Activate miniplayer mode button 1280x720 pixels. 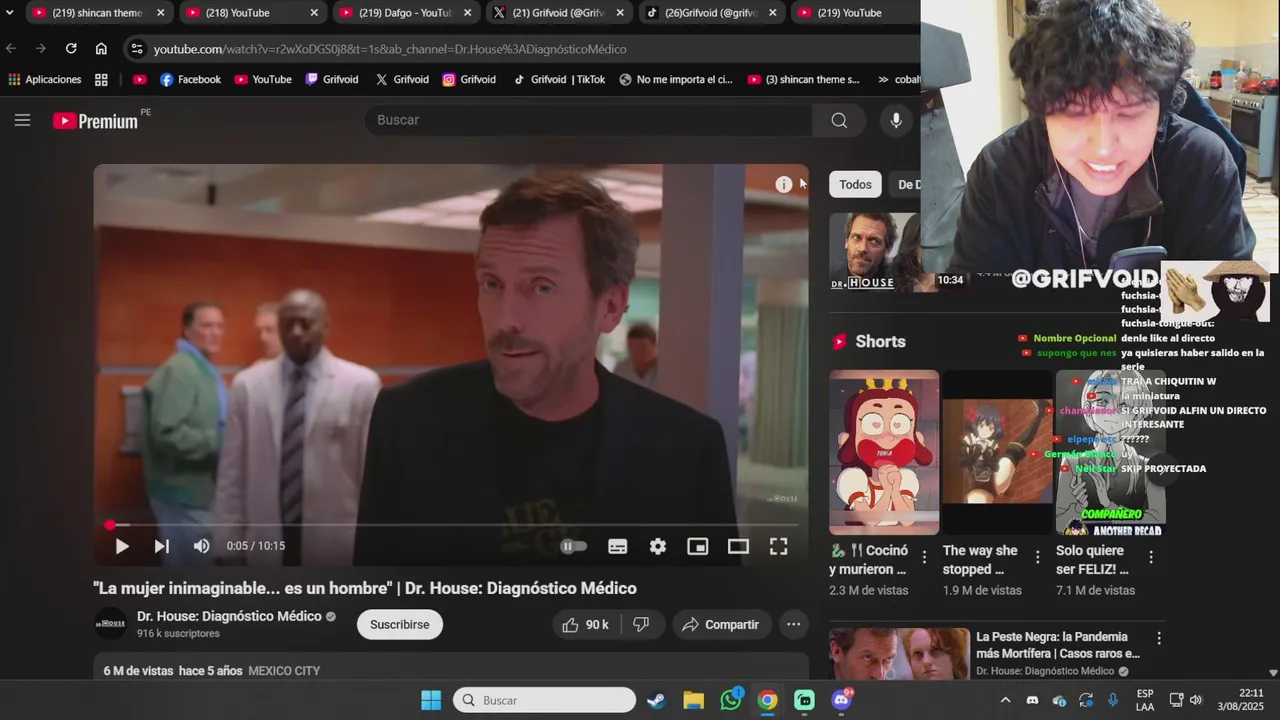698,546
